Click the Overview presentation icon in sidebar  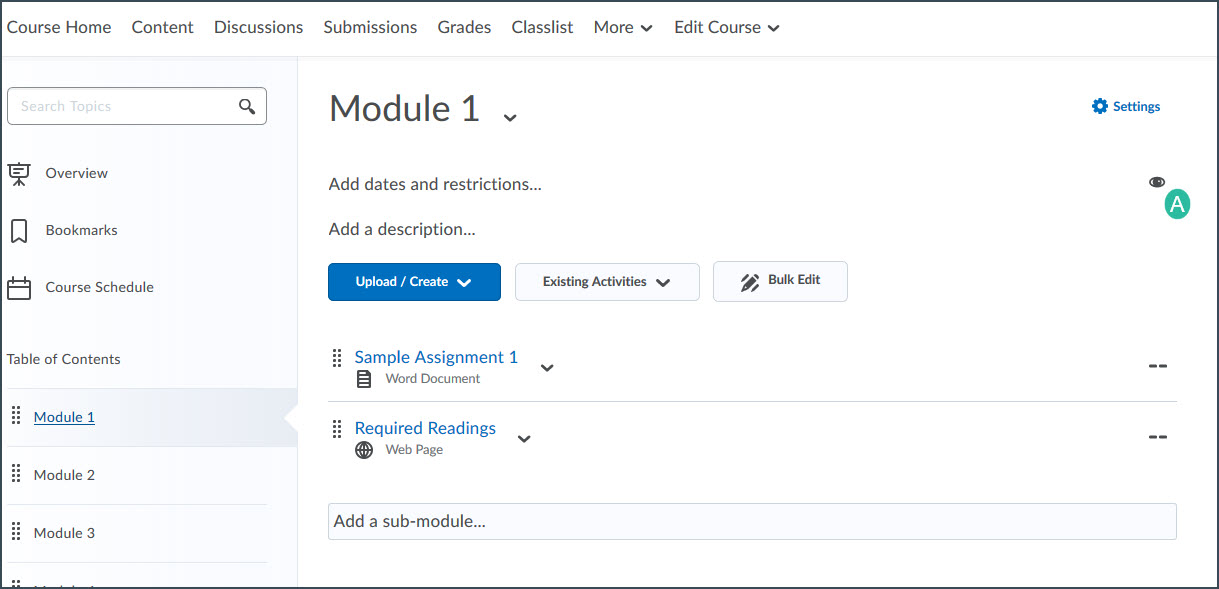18,172
